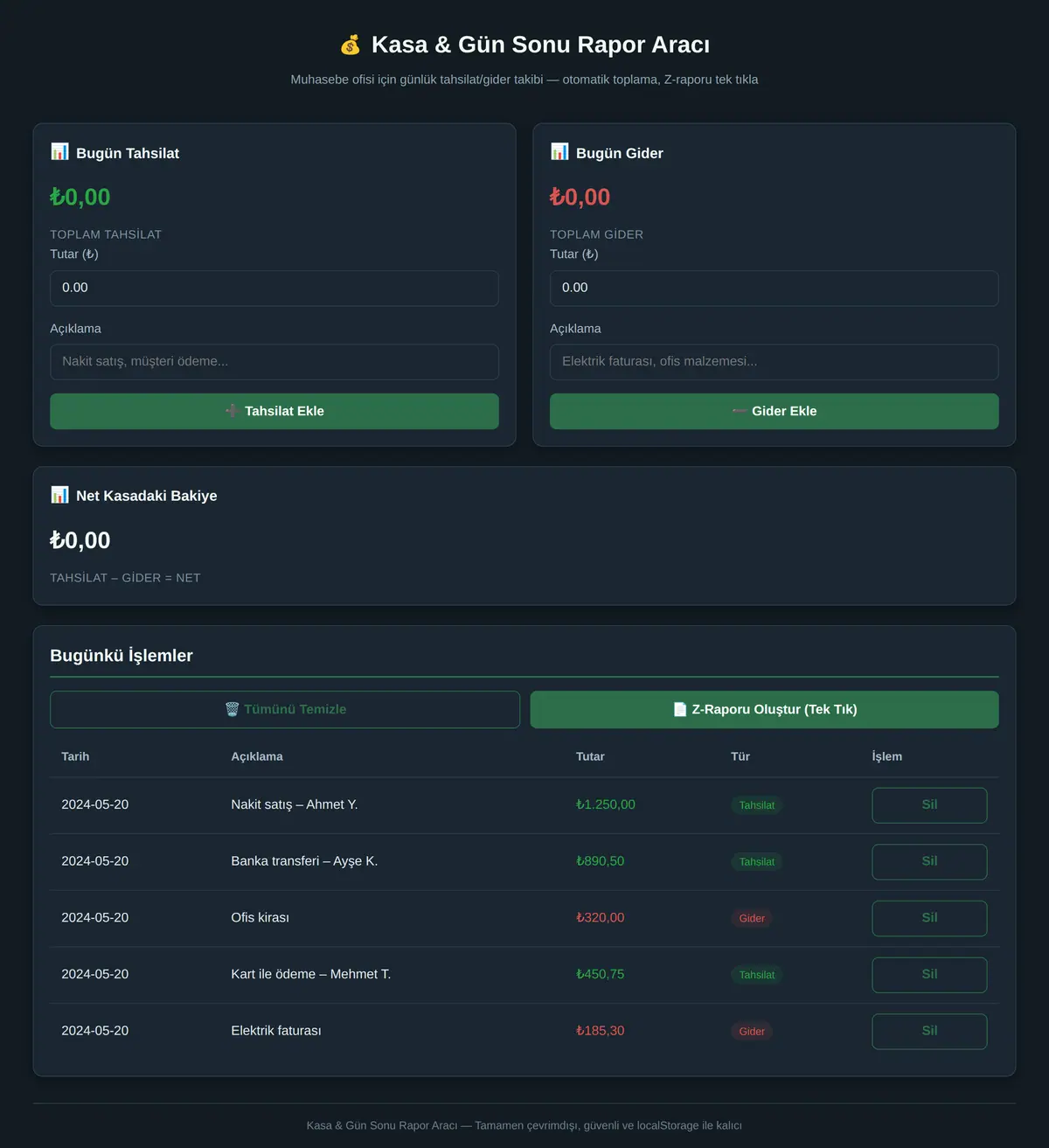Remove the Elektrik faturası entry
The height and width of the screenshot is (1148, 1049).
[x=929, y=1032]
